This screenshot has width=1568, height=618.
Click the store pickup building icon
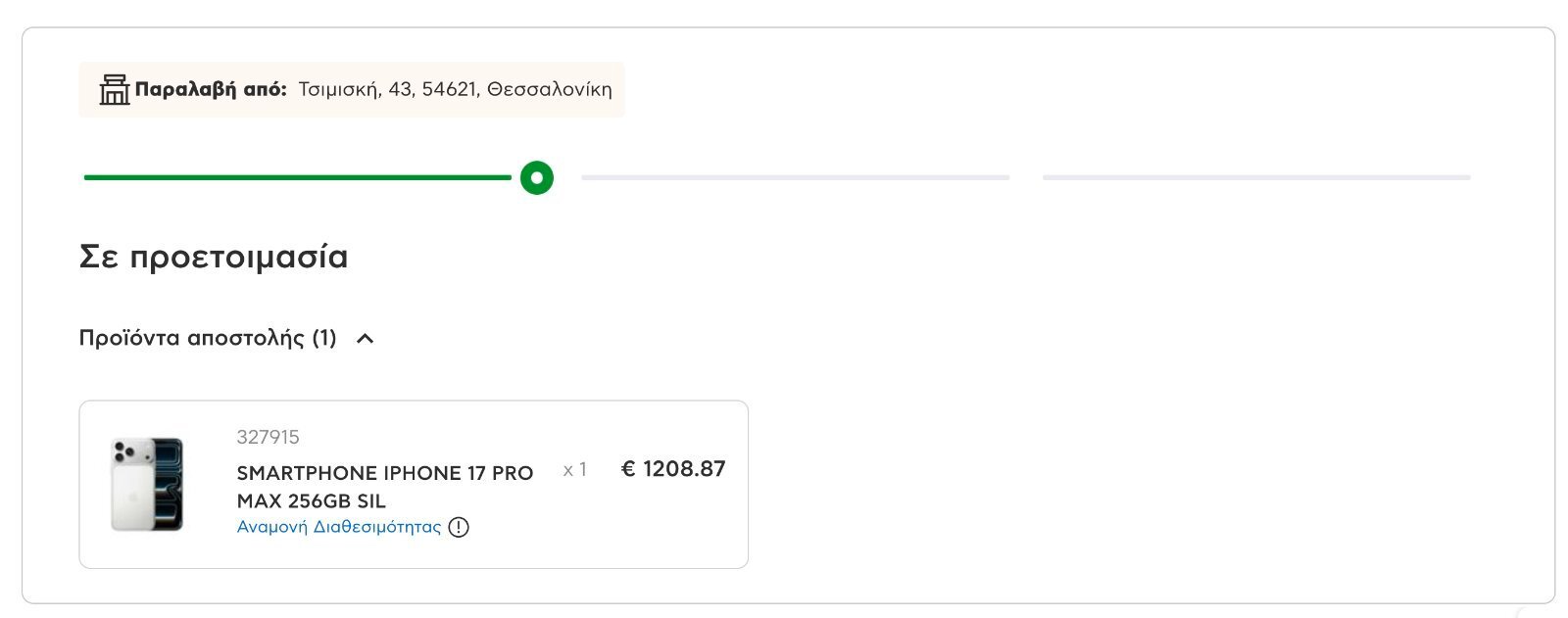[x=114, y=89]
